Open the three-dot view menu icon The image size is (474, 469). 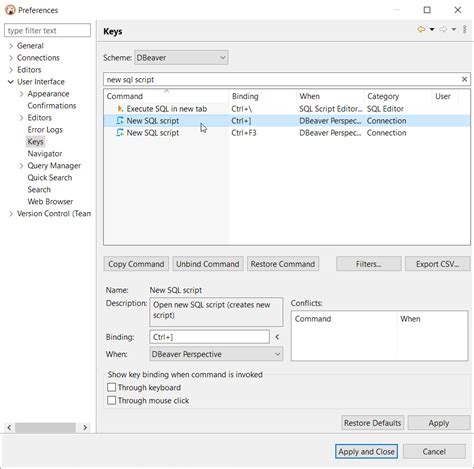(x=464, y=29)
